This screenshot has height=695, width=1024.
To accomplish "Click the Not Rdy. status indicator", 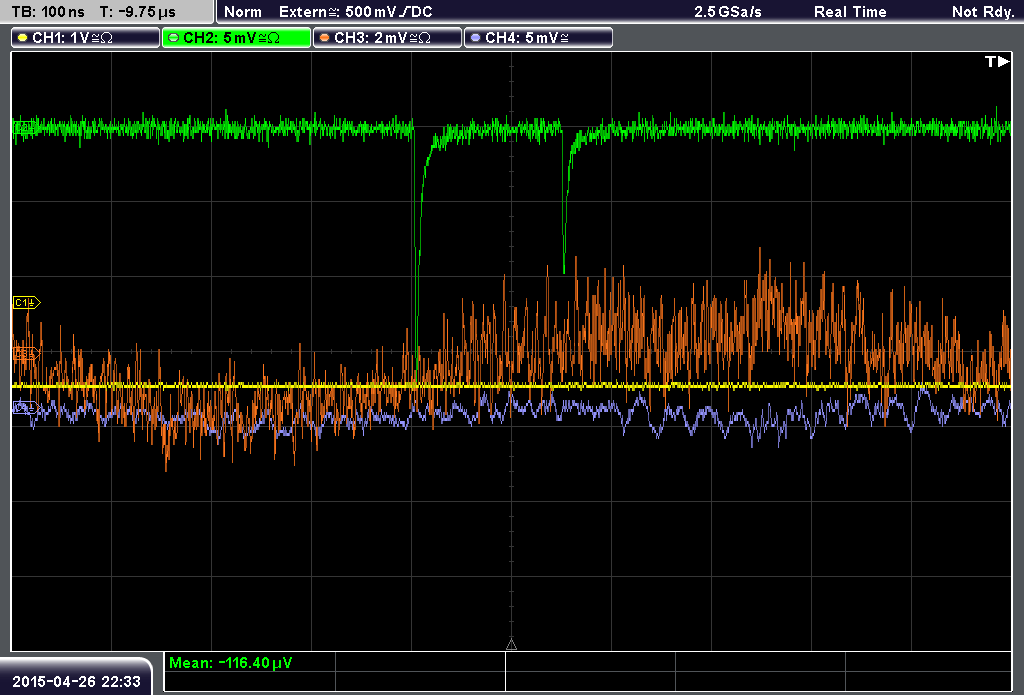I will click(983, 12).
